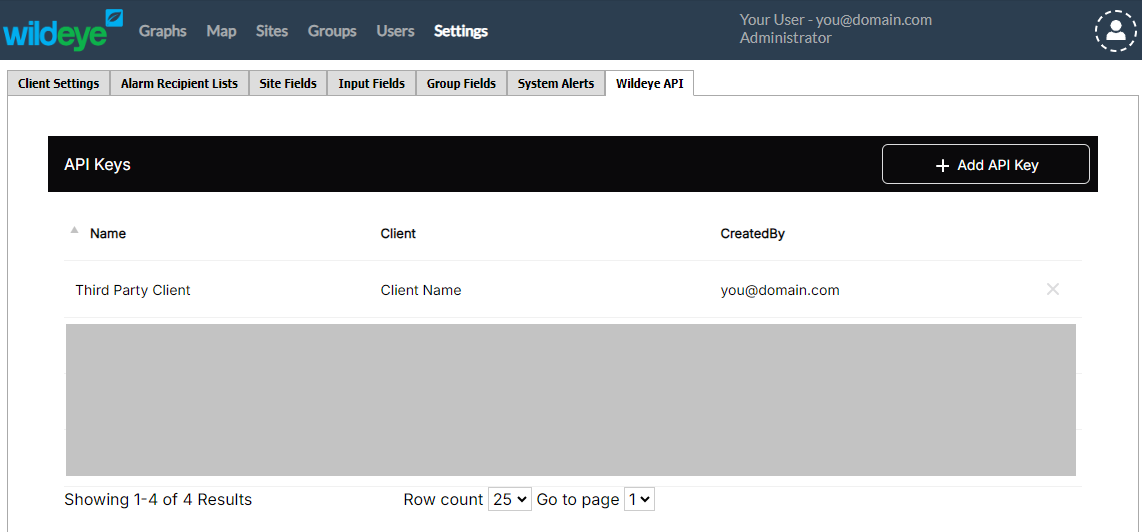Select Users in the top menu
Viewport: 1142px width, 532px height.
point(395,31)
